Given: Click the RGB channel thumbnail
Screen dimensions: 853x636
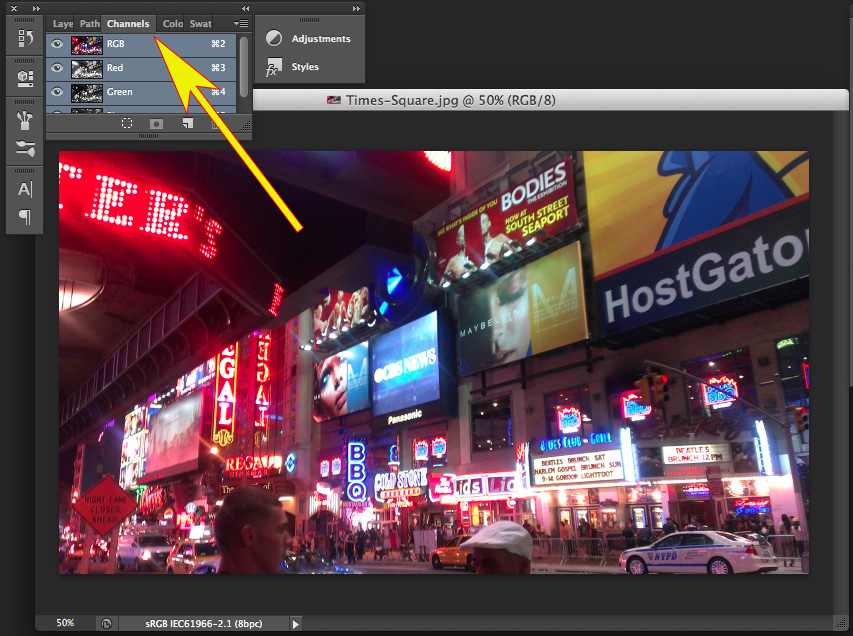Looking at the screenshot, I should [85, 43].
